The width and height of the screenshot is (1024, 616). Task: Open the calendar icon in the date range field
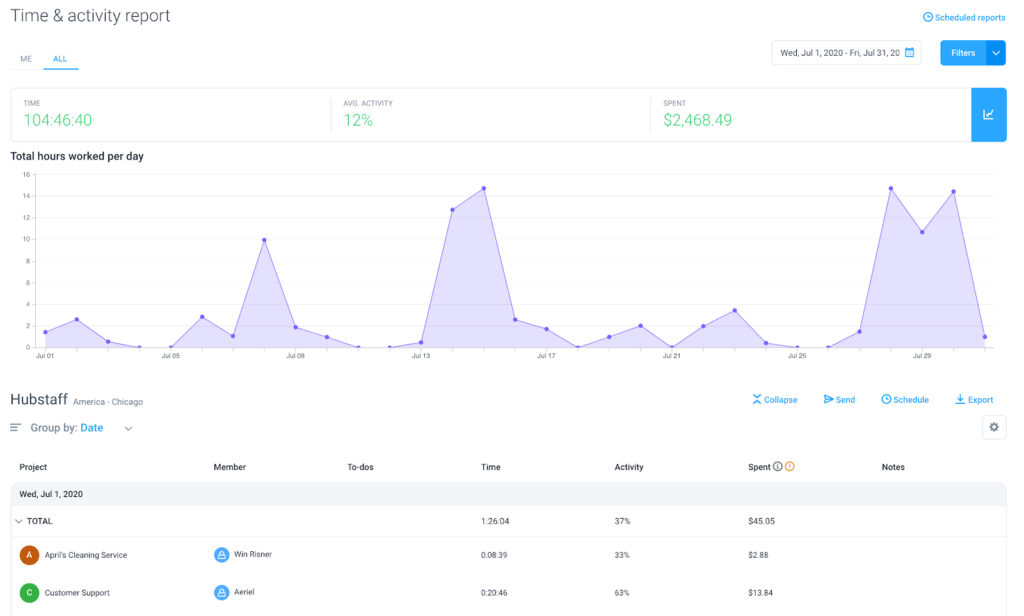tap(909, 52)
